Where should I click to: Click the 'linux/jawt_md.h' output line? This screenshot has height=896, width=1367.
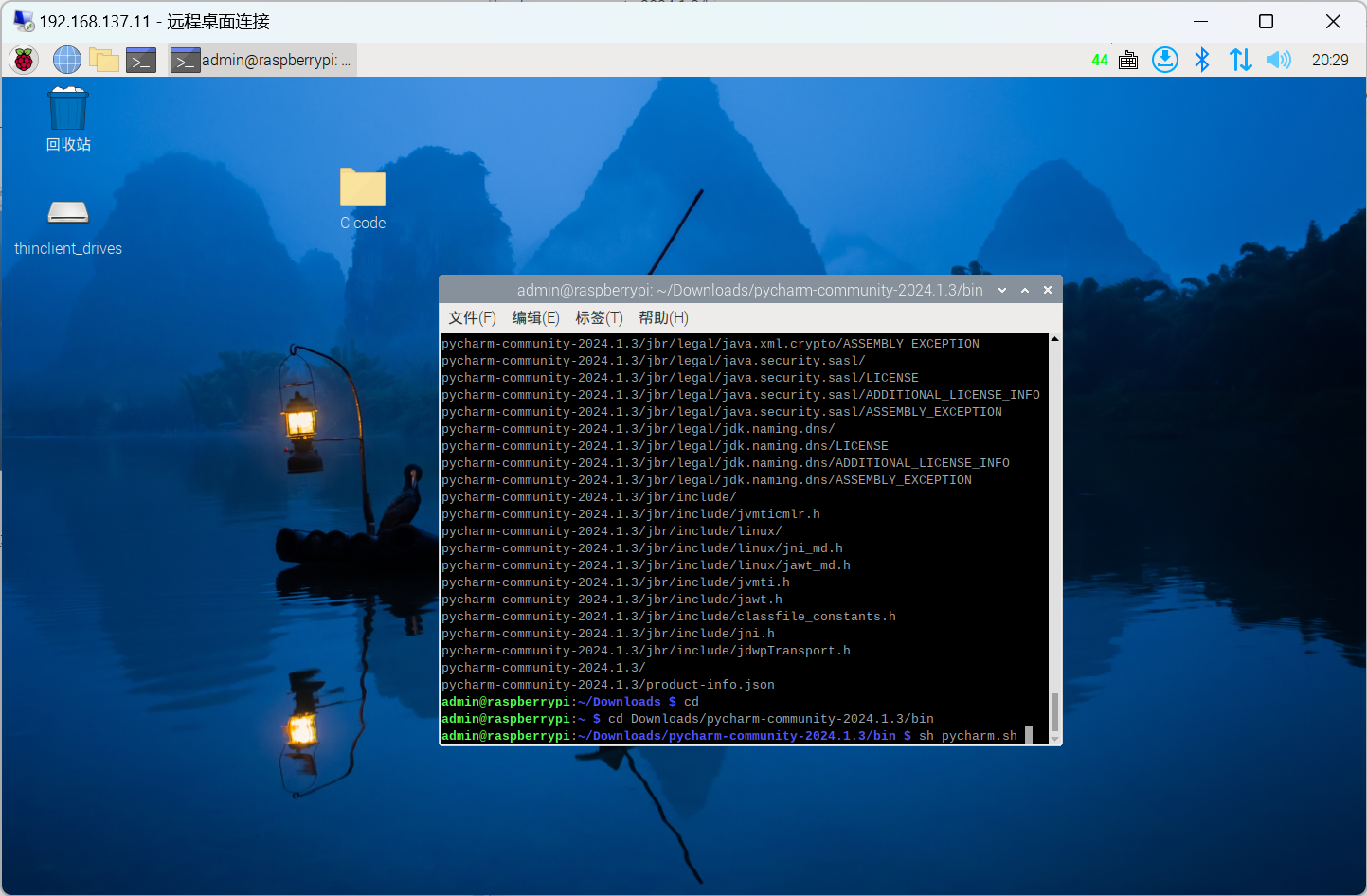click(x=646, y=565)
